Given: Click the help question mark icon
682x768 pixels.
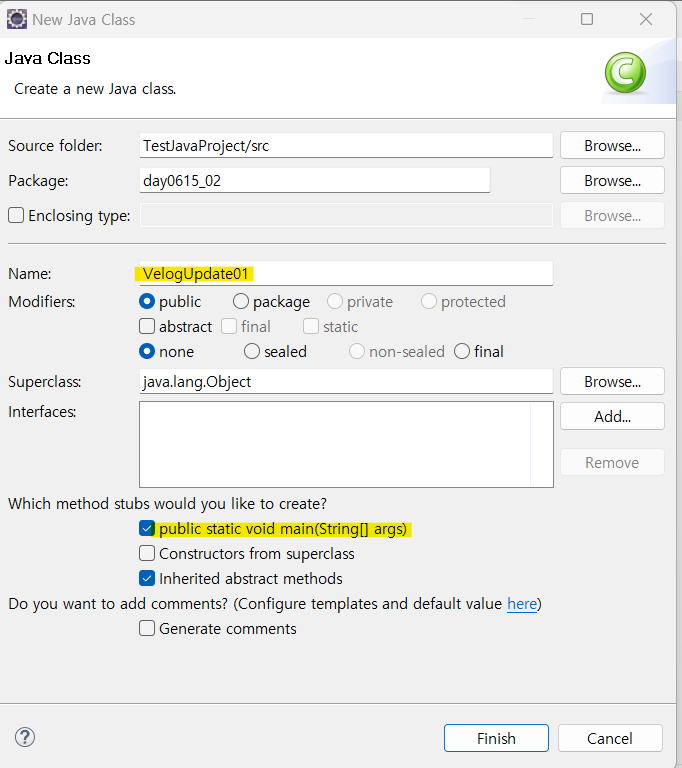Looking at the screenshot, I should pos(25,737).
